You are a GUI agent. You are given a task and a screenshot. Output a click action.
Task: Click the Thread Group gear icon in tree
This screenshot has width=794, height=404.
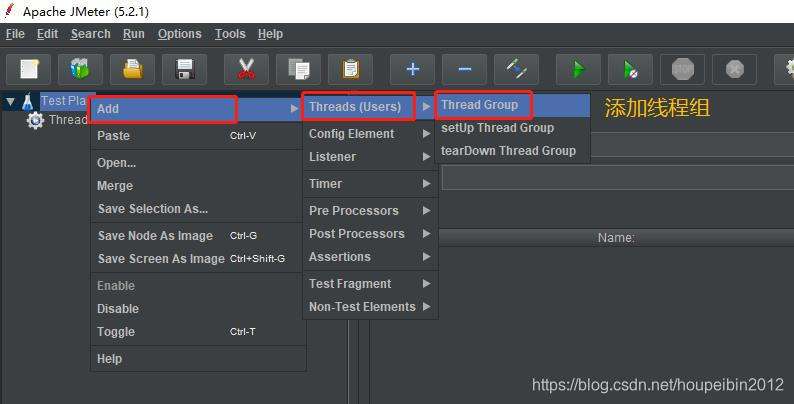coord(35,120)
